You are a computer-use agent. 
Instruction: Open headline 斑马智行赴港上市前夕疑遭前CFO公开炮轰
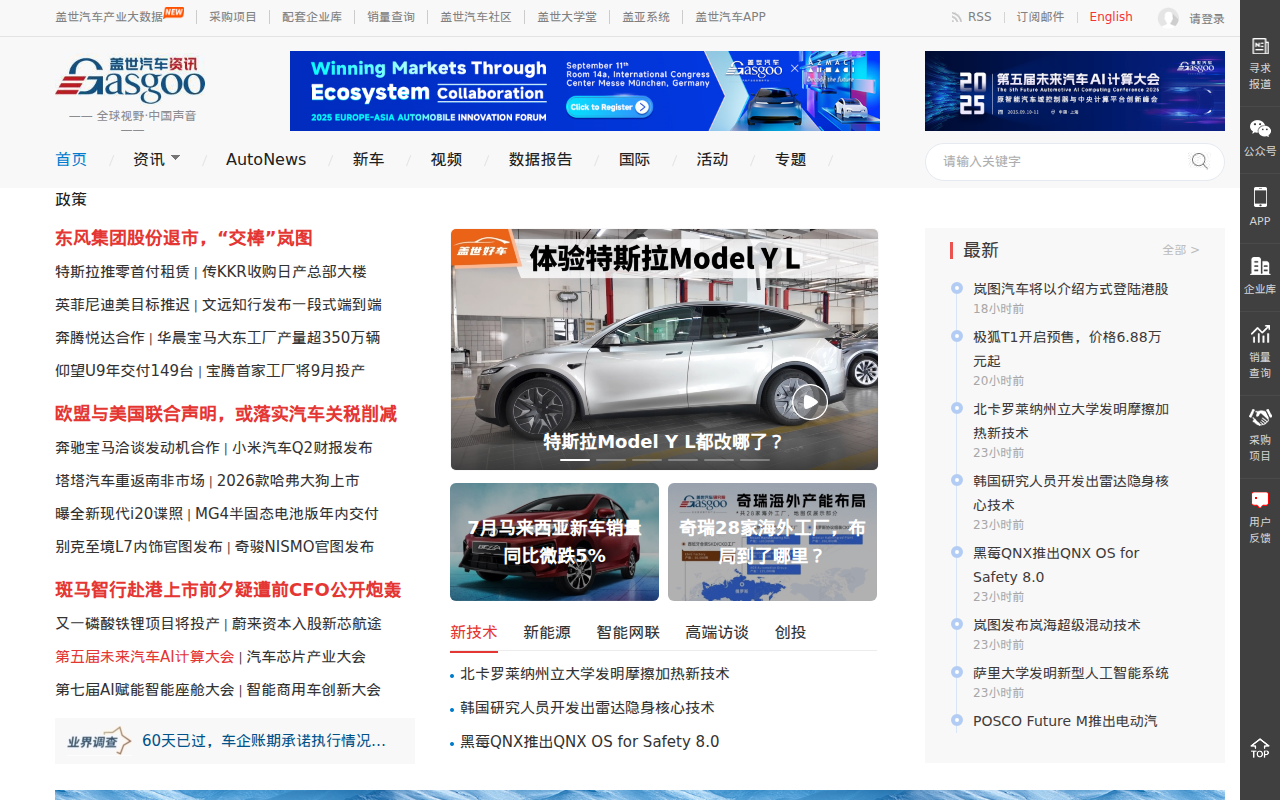pos(228,590)
